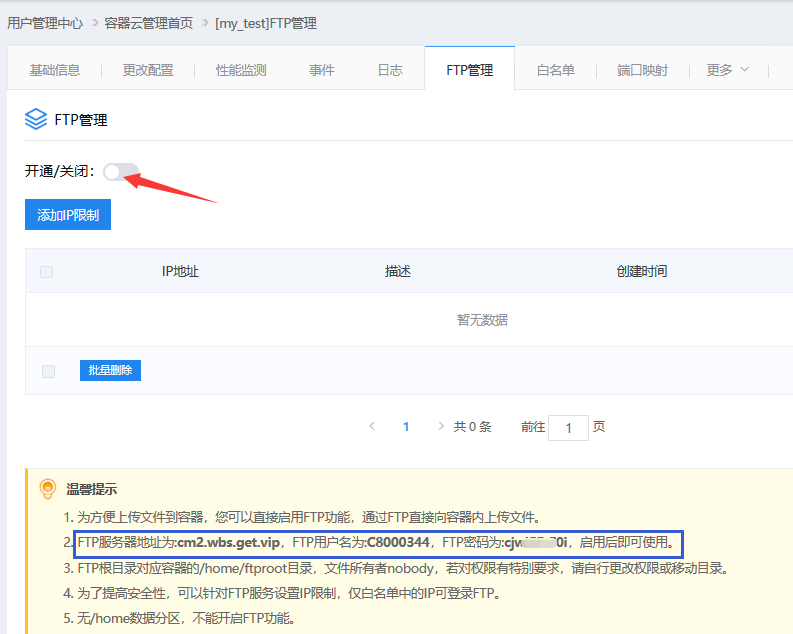Click the 批量删除 button
The height and width of the screenshot is (634, 793).
(x=110, y=371)
